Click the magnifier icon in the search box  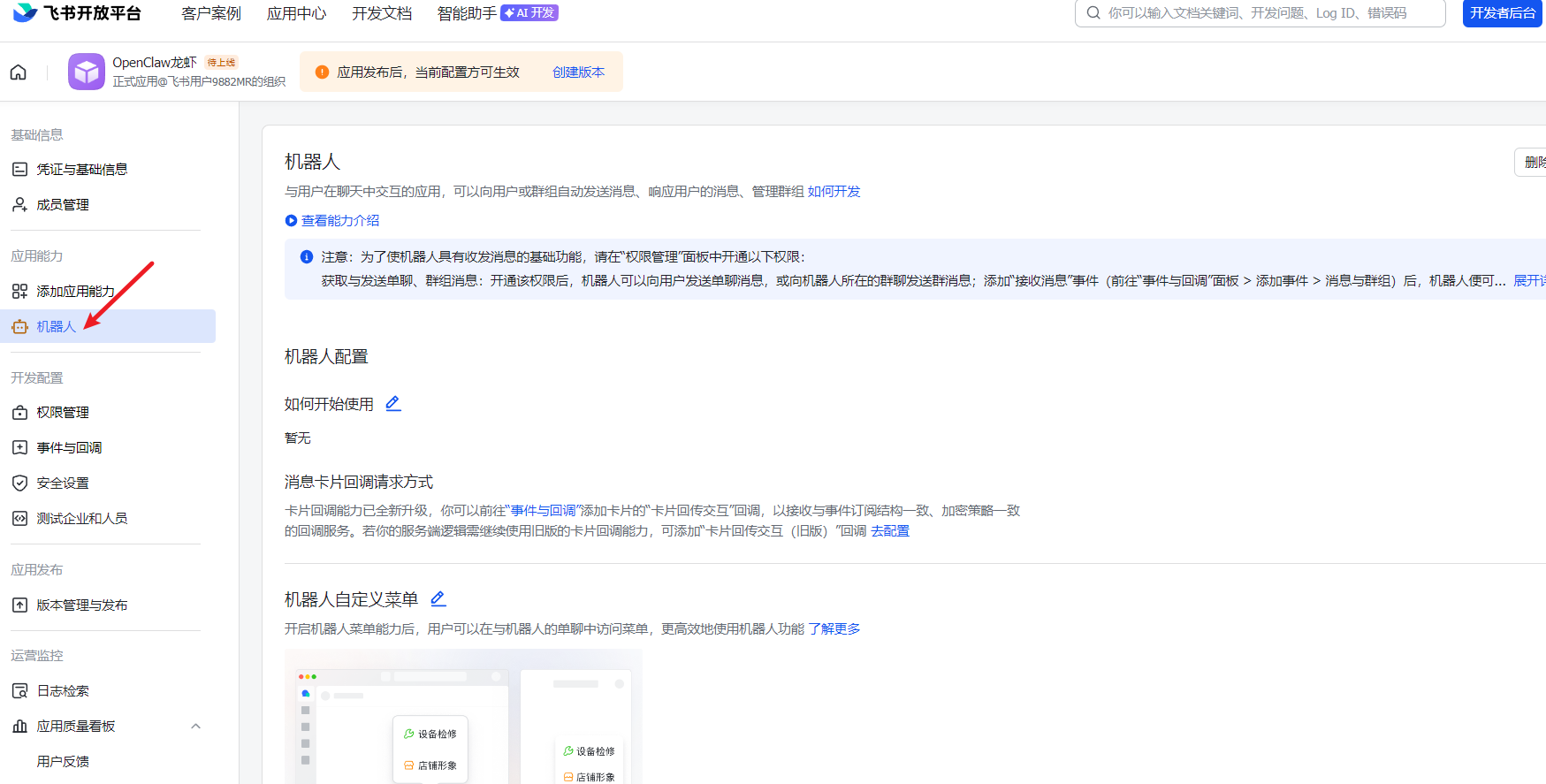click(x=1093, y=13)
